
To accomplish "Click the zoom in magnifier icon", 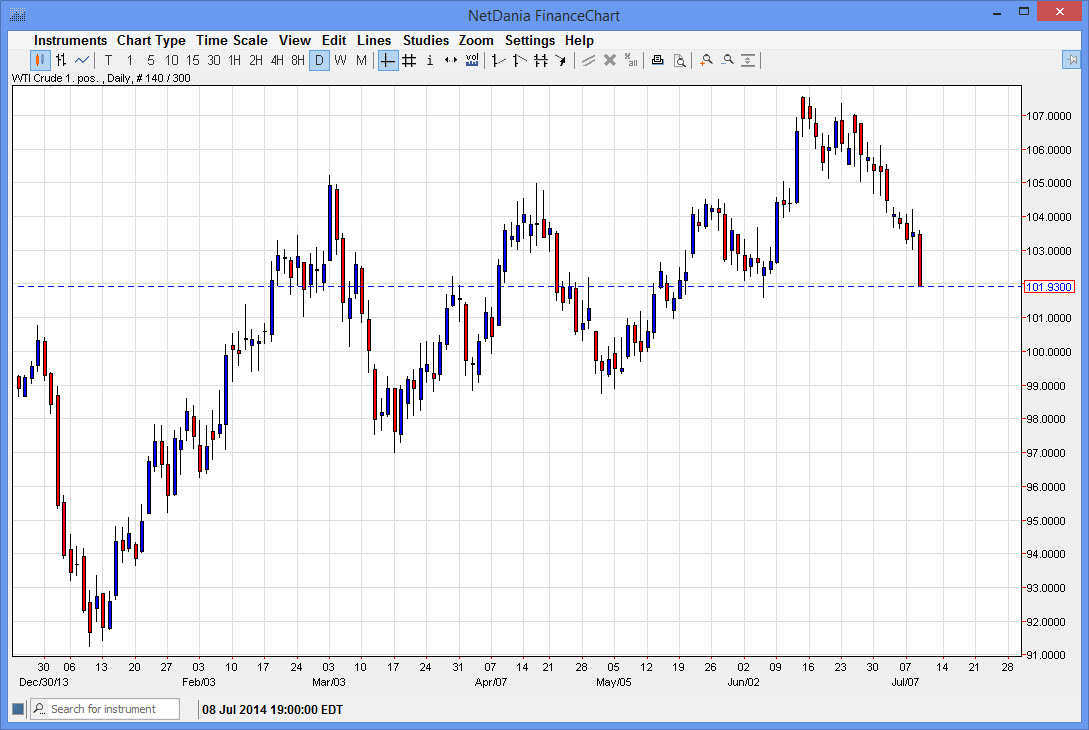I will (x=706, y=60).
